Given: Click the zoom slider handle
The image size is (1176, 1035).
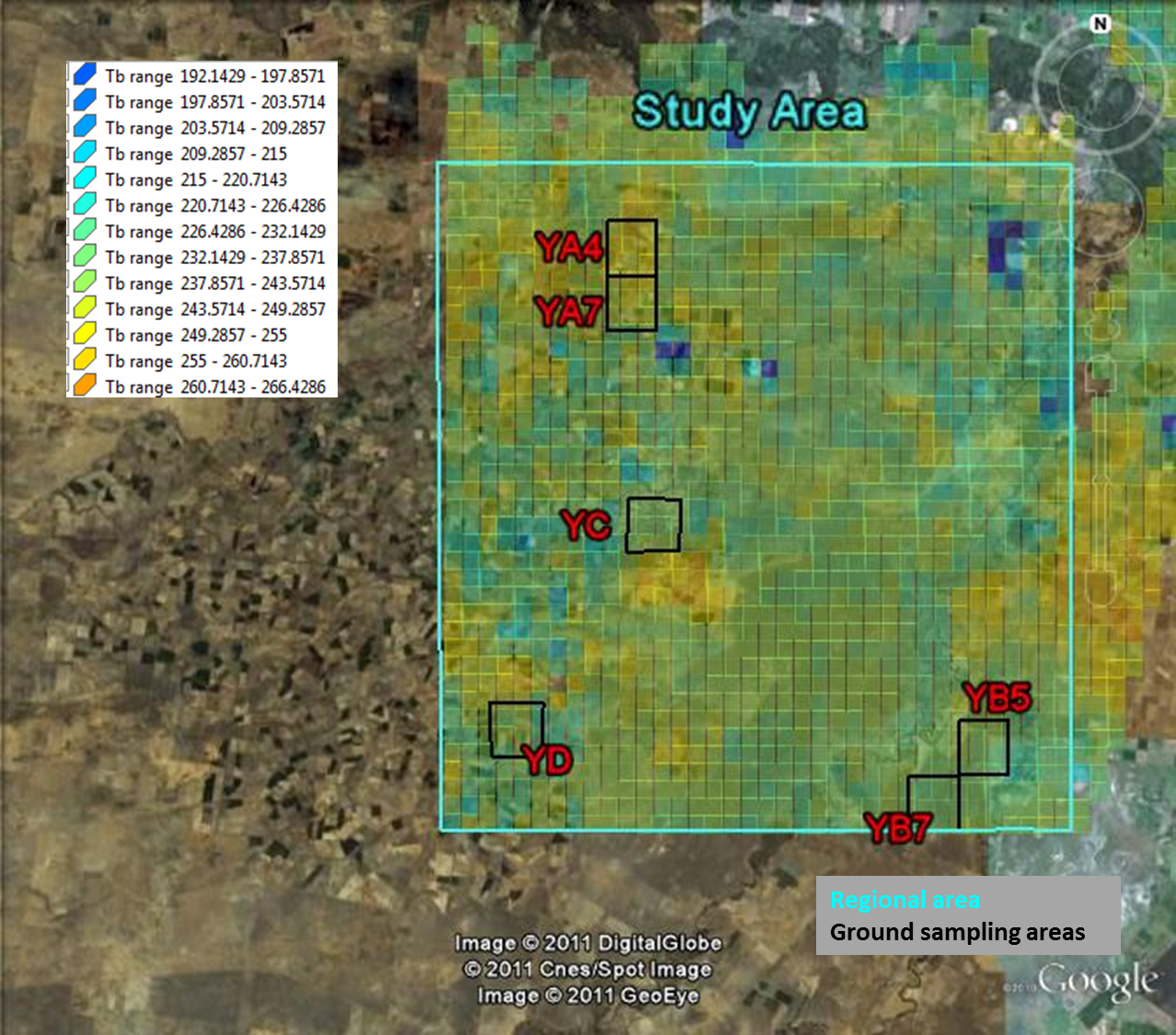Looking at the screenshot, I should pos(1101,478).
